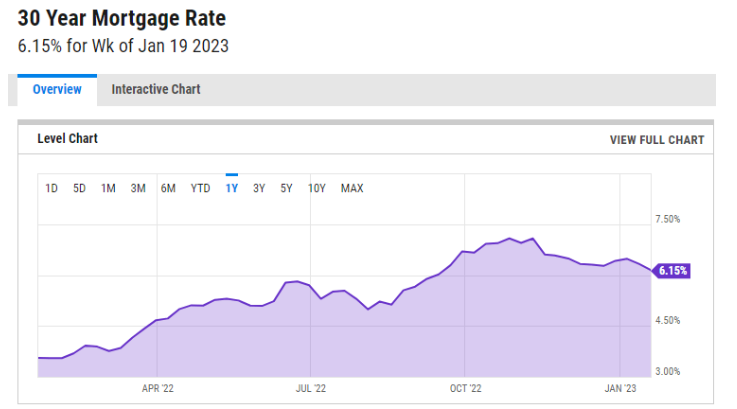Show the MAX chart range
The height and width of the screenshot is (409, 737).
click(352, 188)
